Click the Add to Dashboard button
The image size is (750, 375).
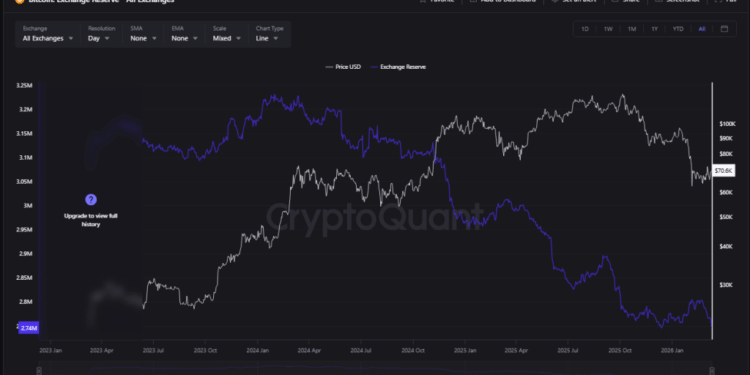[503, 1]
